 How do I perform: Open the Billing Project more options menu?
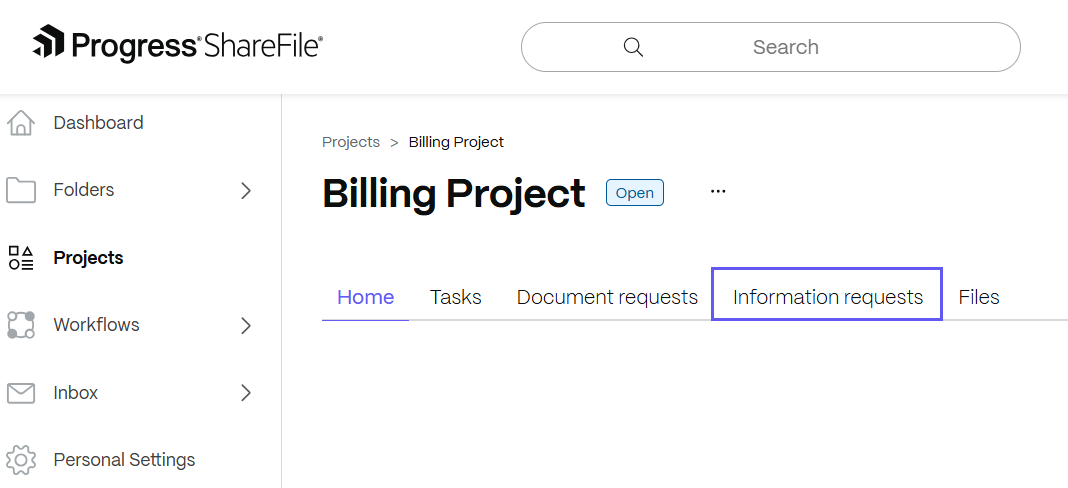pyautogui.click(x=718, y=192)
